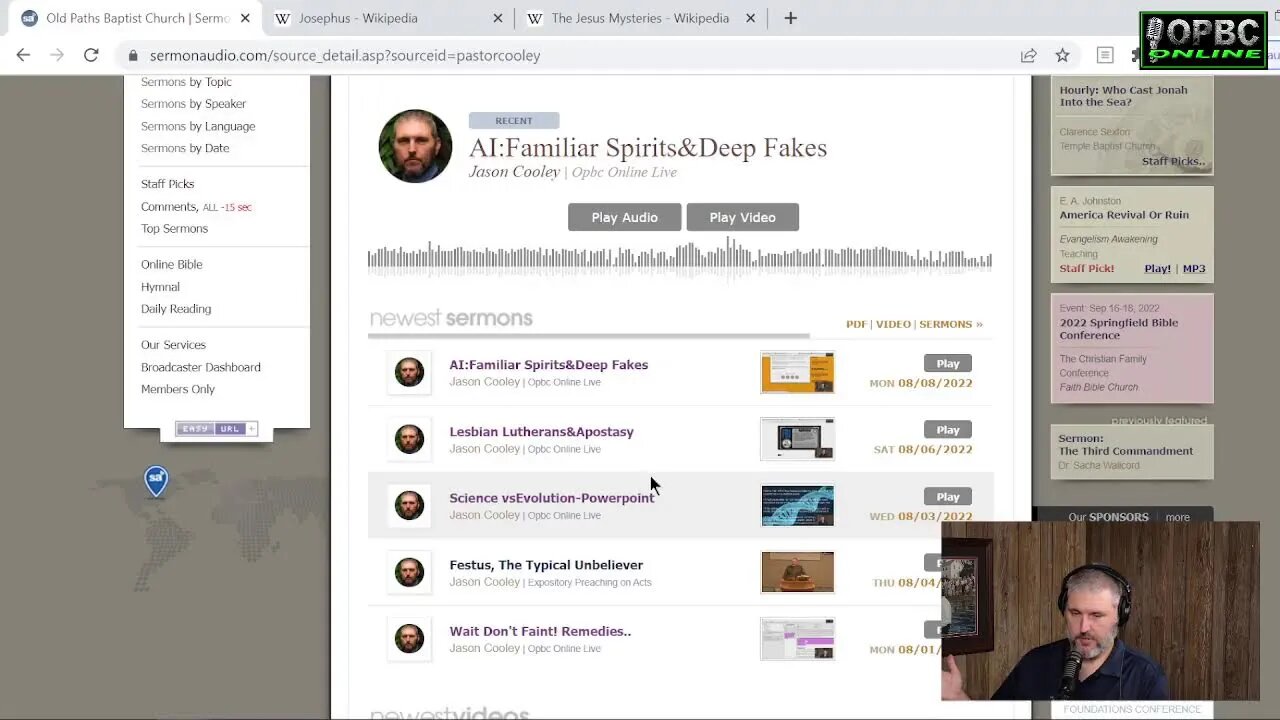Open Members Only
The width and height of the screenshot is (1280, 720).
[177, 389]
